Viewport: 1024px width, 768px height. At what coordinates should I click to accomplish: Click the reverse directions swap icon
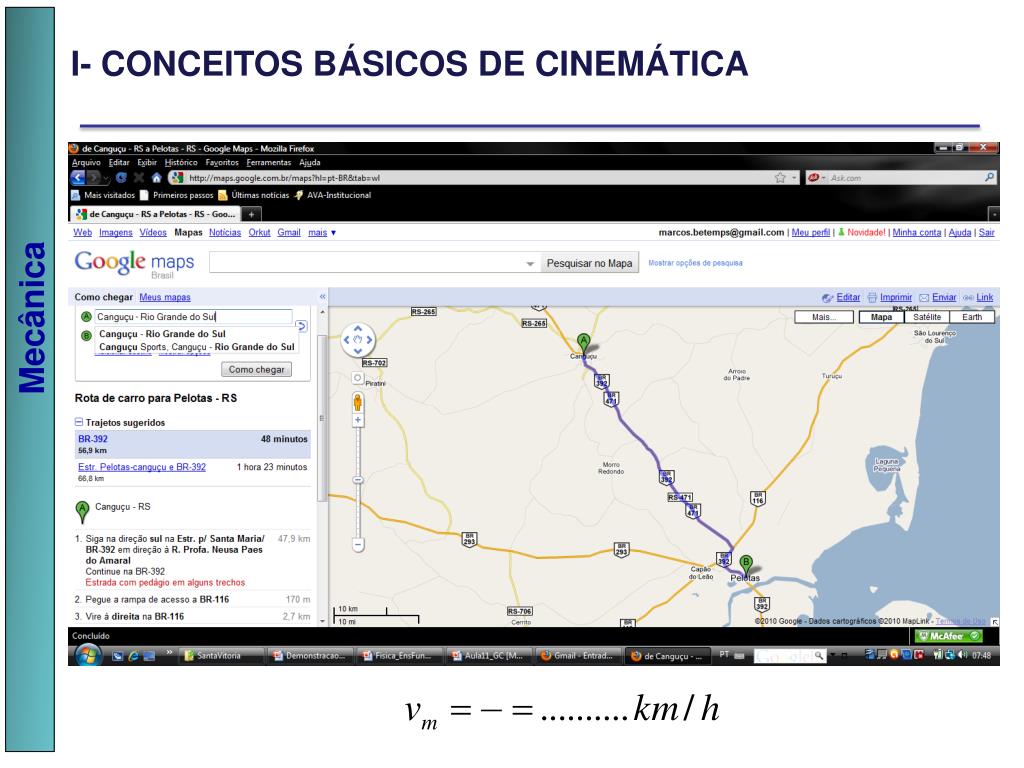[x=301, y=325]
